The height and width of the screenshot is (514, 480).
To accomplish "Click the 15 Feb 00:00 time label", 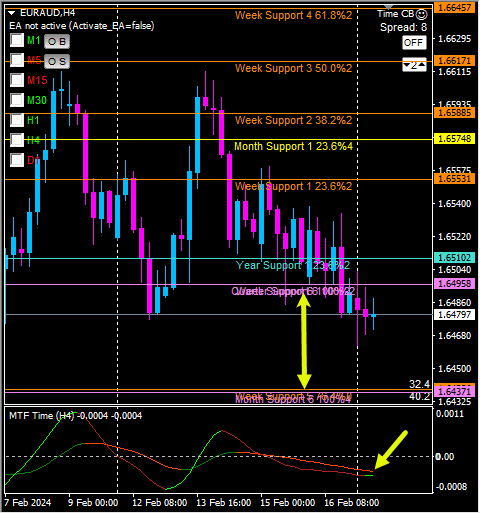I will click(x=288, y=502).
